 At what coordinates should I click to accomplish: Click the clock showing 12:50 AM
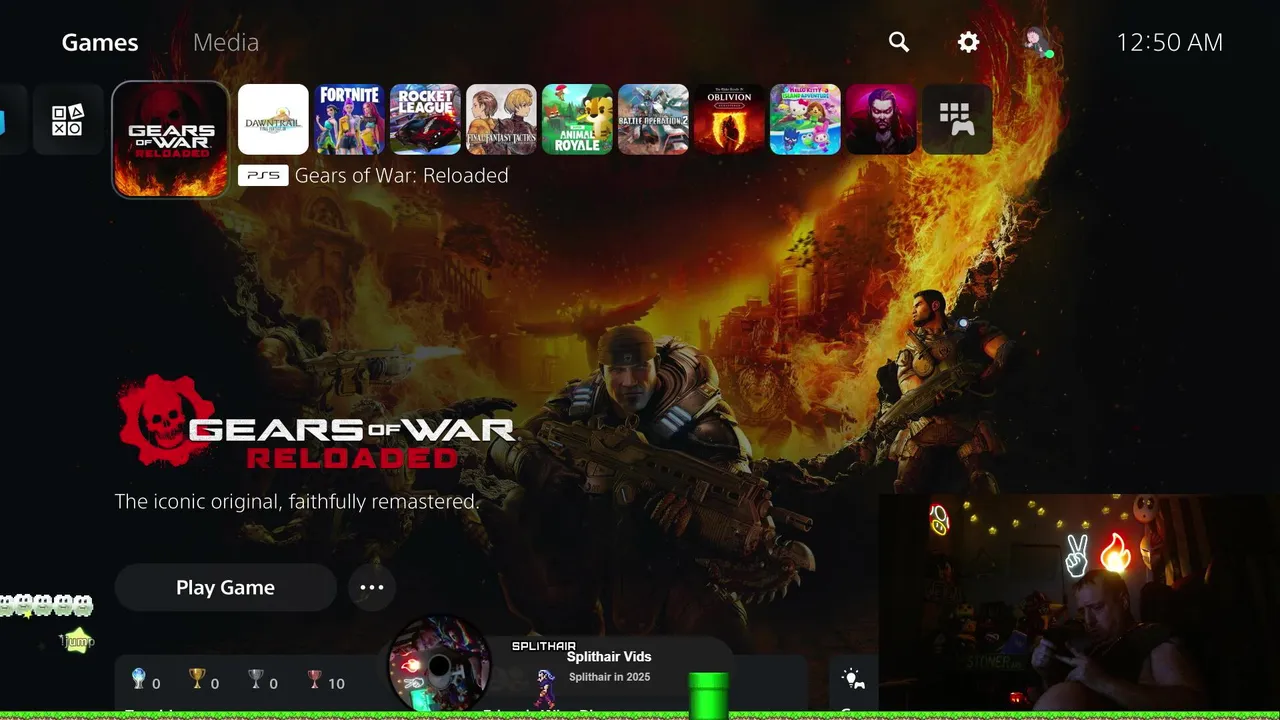pyautogui.click(x=1169, y=42)
